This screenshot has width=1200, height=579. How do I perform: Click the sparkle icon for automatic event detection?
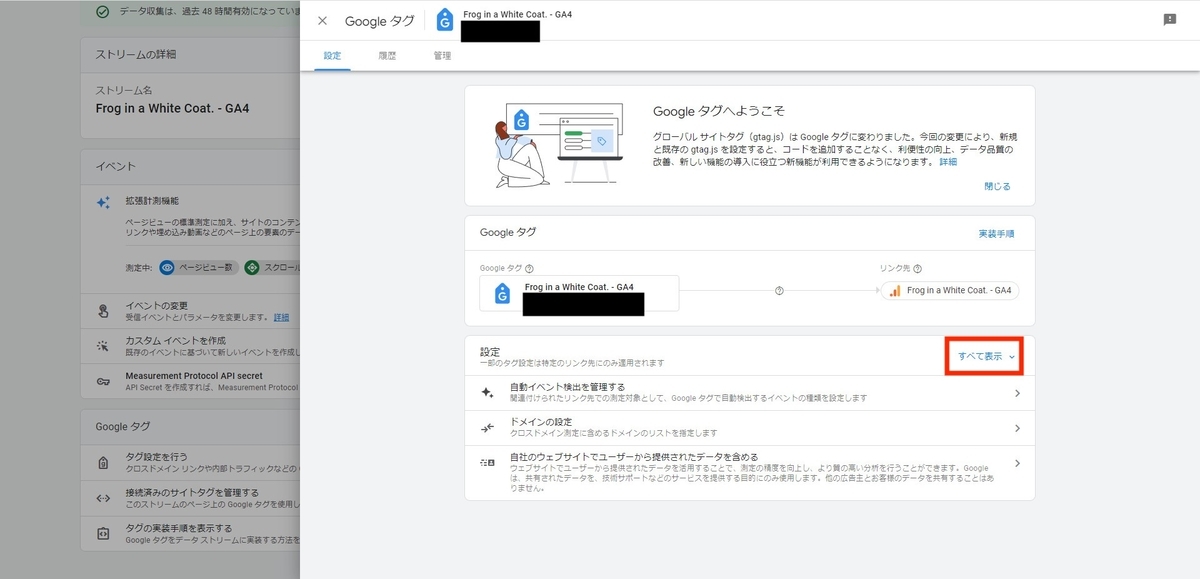(x=487, y=393)
